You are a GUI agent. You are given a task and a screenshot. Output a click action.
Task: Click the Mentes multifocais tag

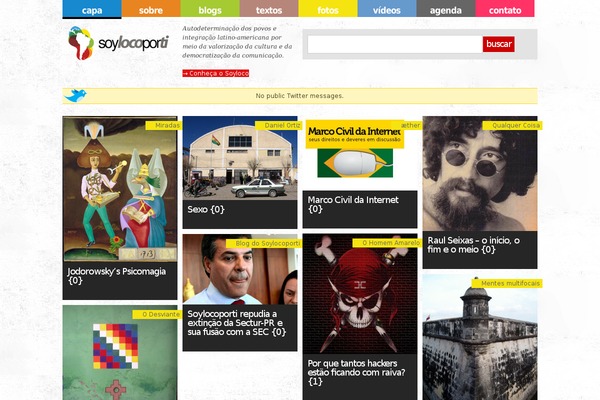point(507,283)
